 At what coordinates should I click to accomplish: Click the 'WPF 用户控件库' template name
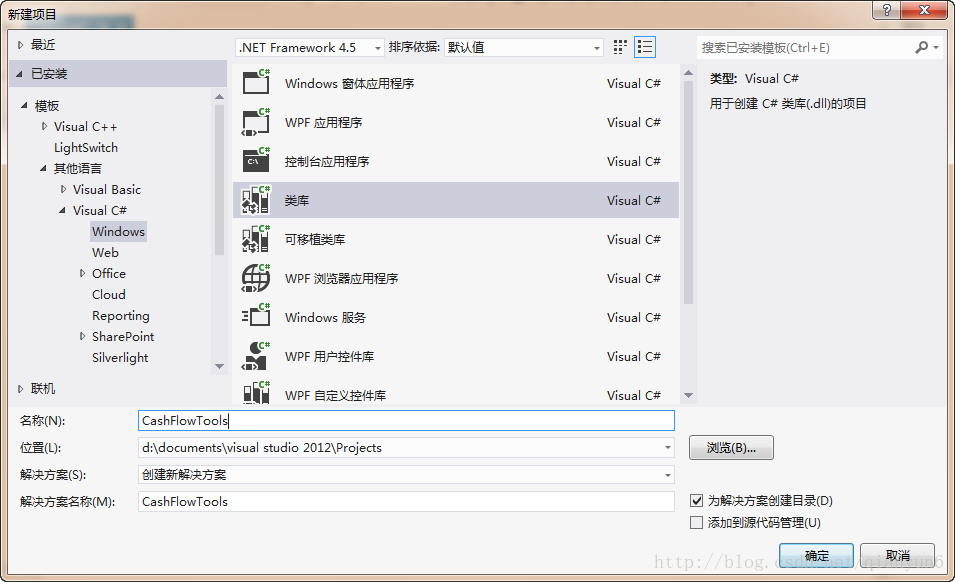coord(329,356)
